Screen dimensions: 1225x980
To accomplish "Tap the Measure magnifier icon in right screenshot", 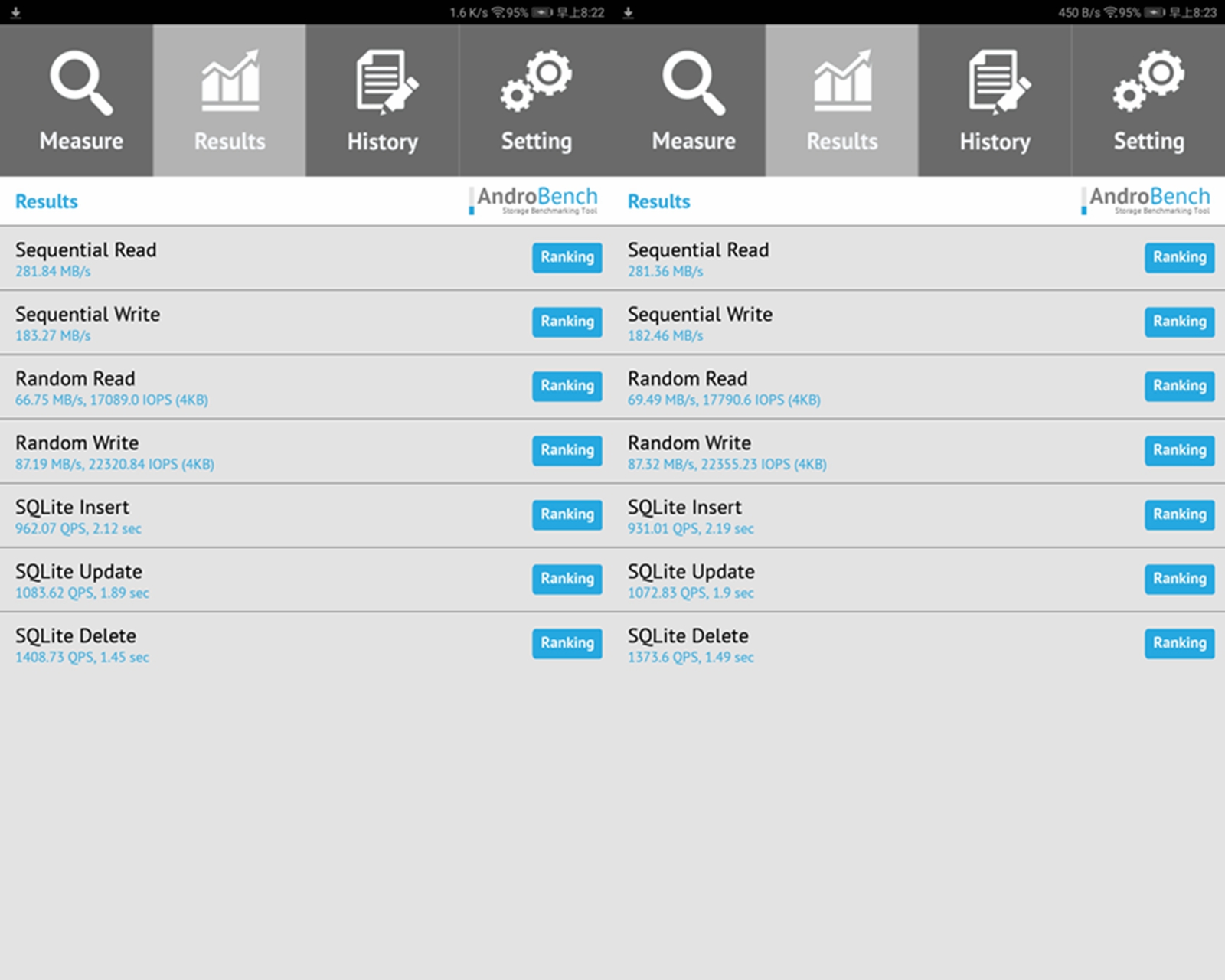I will pyautogui.click(x=694, y=83).
